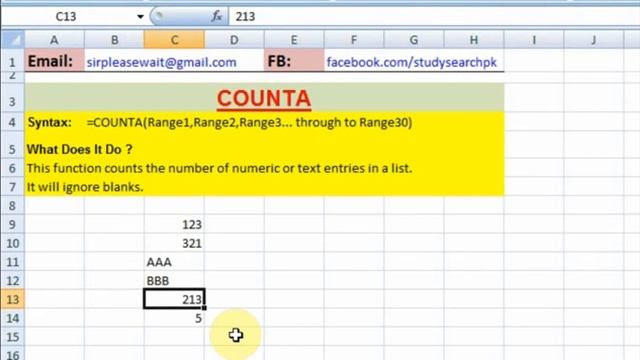Select column A header
This screenshot has height=360, width=640.
(x=54, y=40)
